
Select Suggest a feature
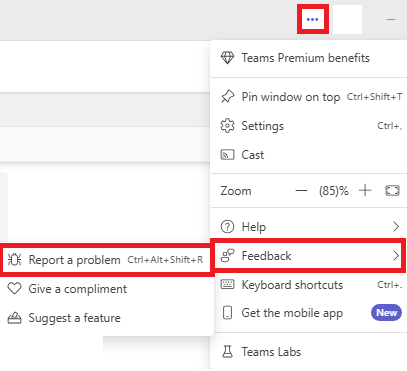pos(106,318)
